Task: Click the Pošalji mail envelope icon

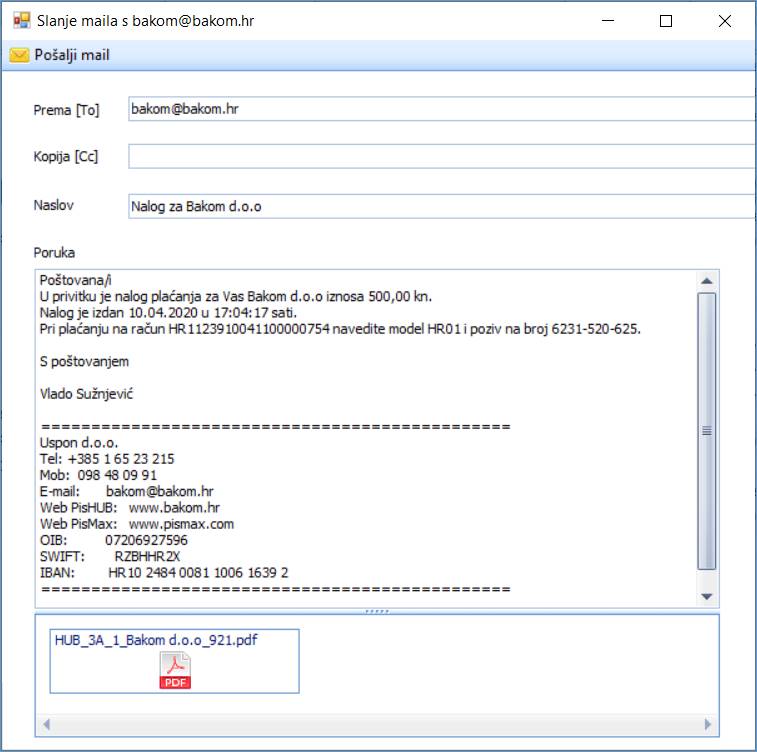Action: tap(19, 55)
